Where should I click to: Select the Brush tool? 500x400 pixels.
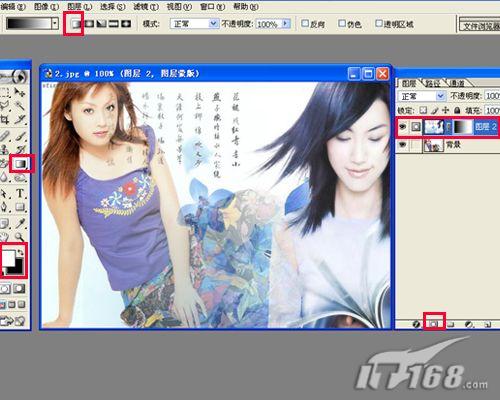tap(20, 136)
